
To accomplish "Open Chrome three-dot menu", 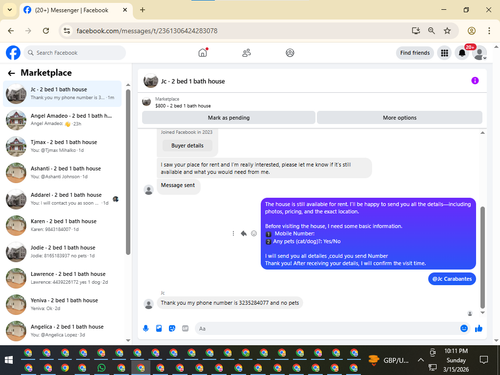I will click(x=489, y=31).
